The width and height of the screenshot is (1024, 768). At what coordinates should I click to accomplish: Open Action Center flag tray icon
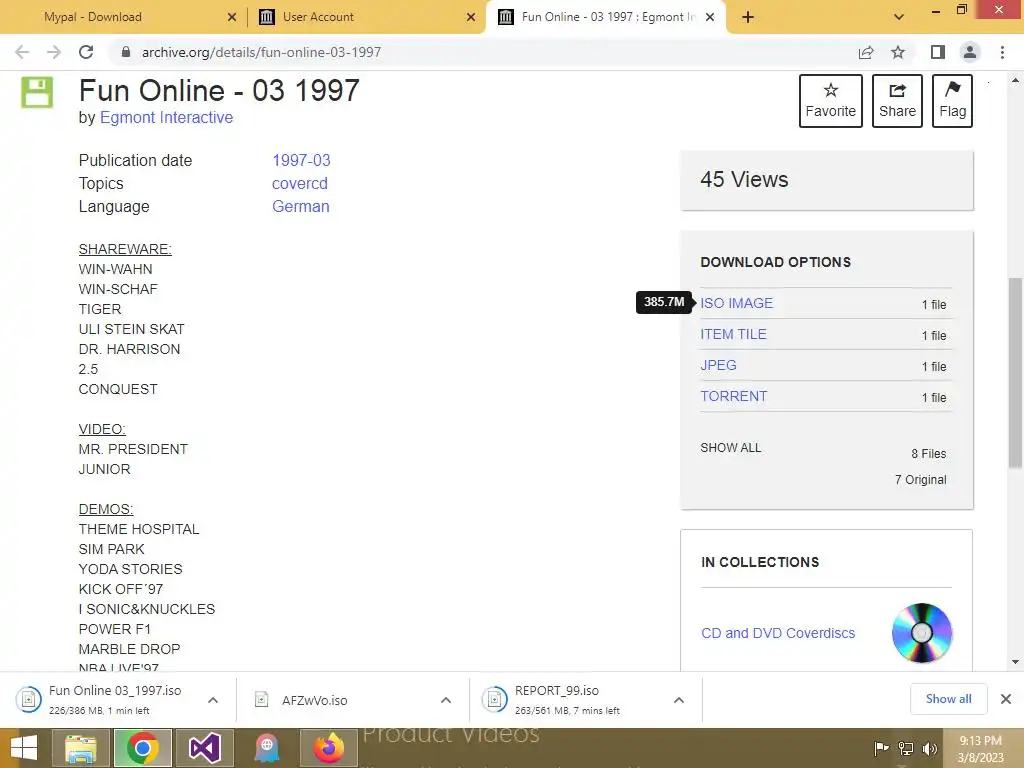[x=881, y=748]
